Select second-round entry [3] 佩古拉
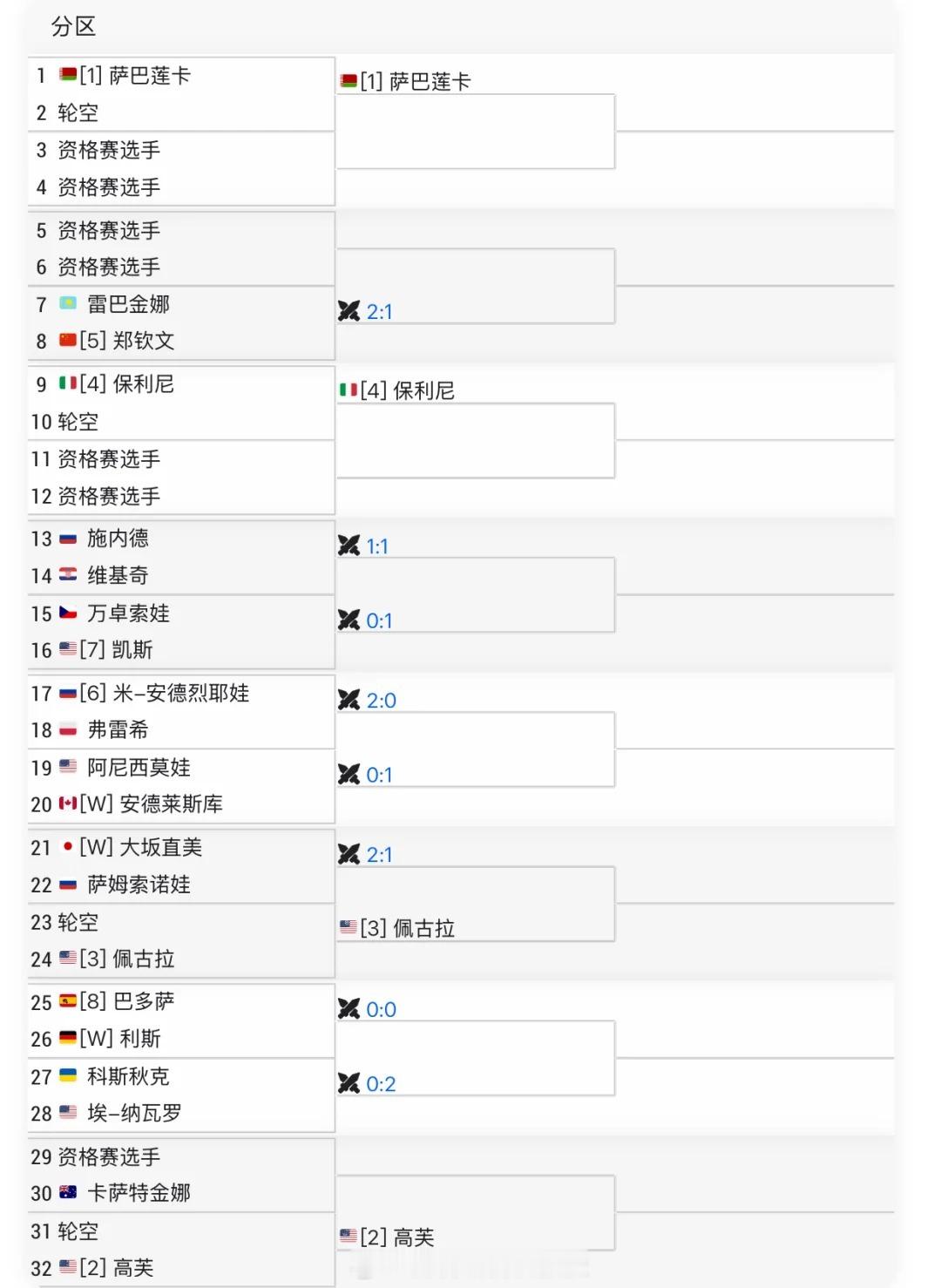 (x=407, y=928)
